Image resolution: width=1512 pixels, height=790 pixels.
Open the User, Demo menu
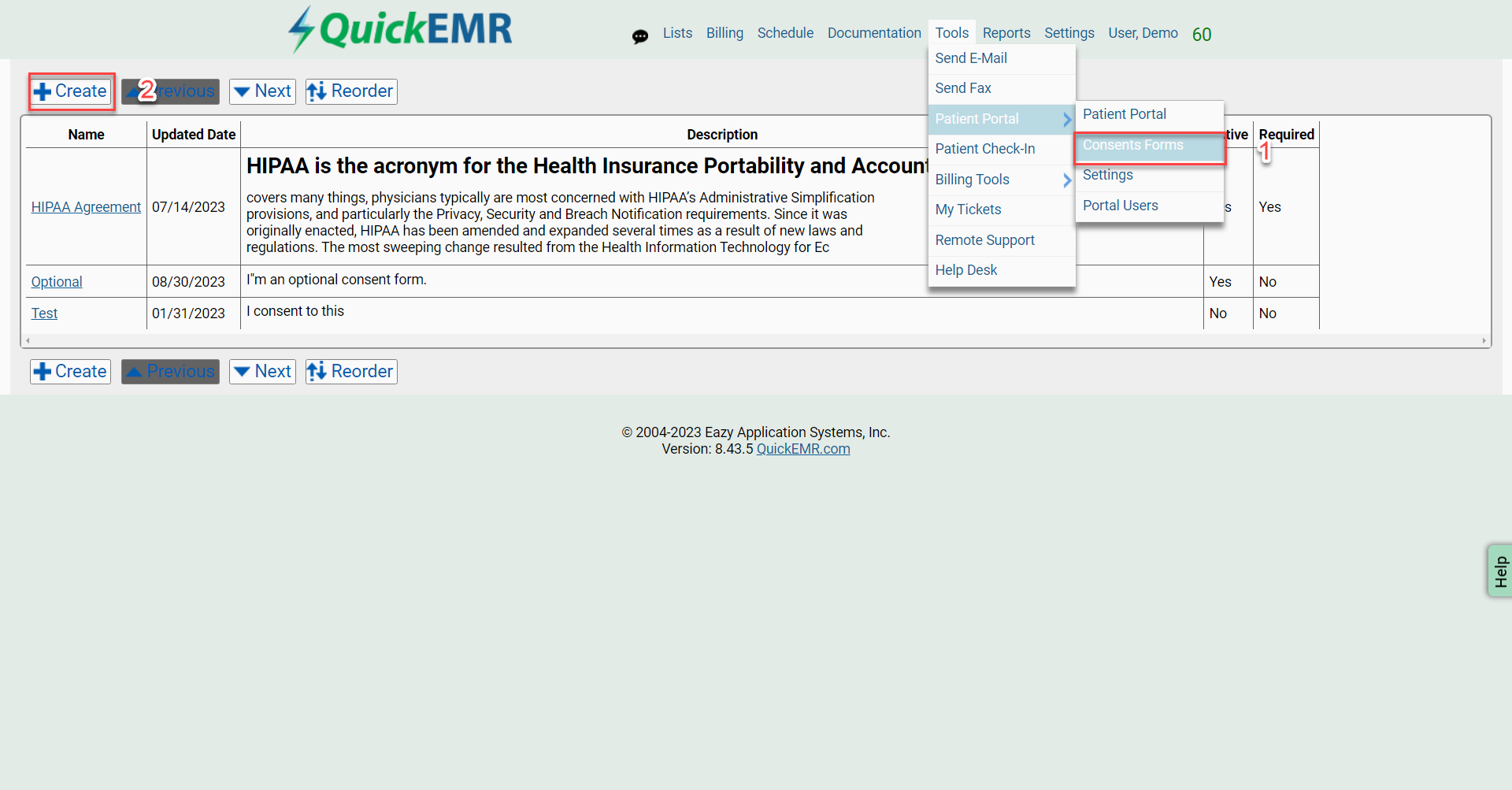pos(1143,33)
